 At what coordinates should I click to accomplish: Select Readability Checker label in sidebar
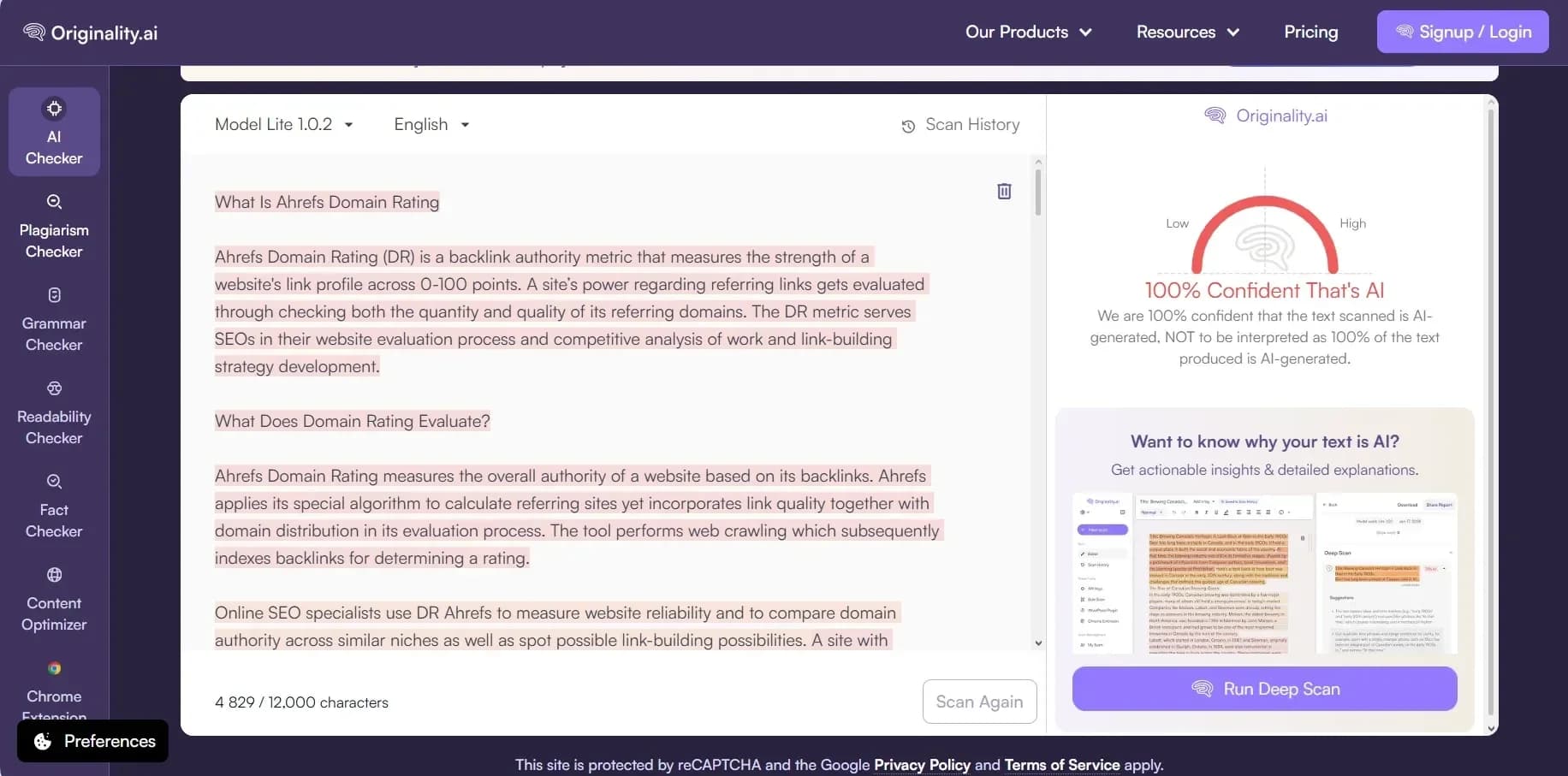pos(54,427)
